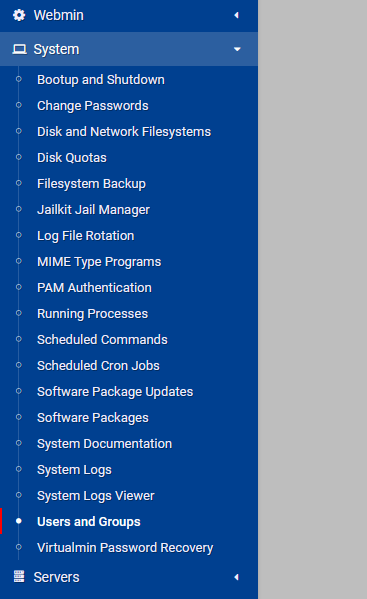Expand the Servers section arrow
The height and width of the screenshot is (599, 367).
coord(236,577)
